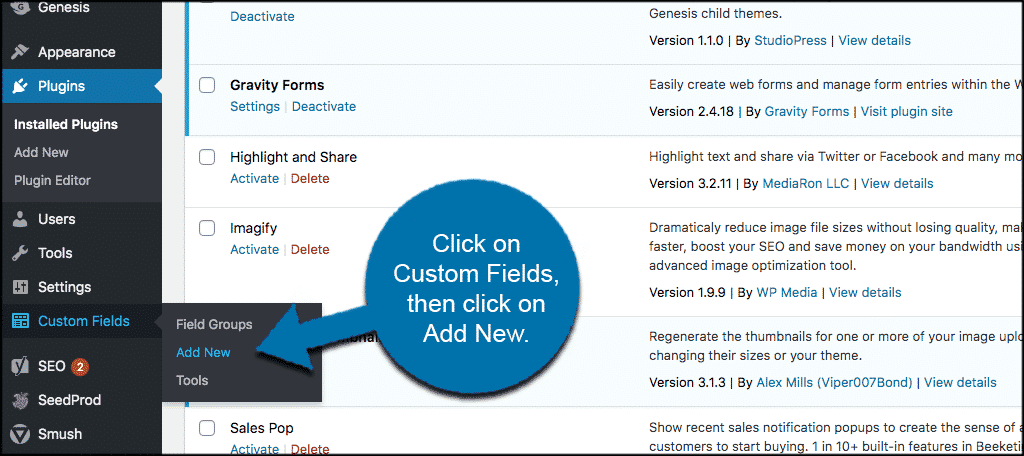Open Alex Mills (Viper007Bond) author link

pyautogui.click(x=834, y=382)
